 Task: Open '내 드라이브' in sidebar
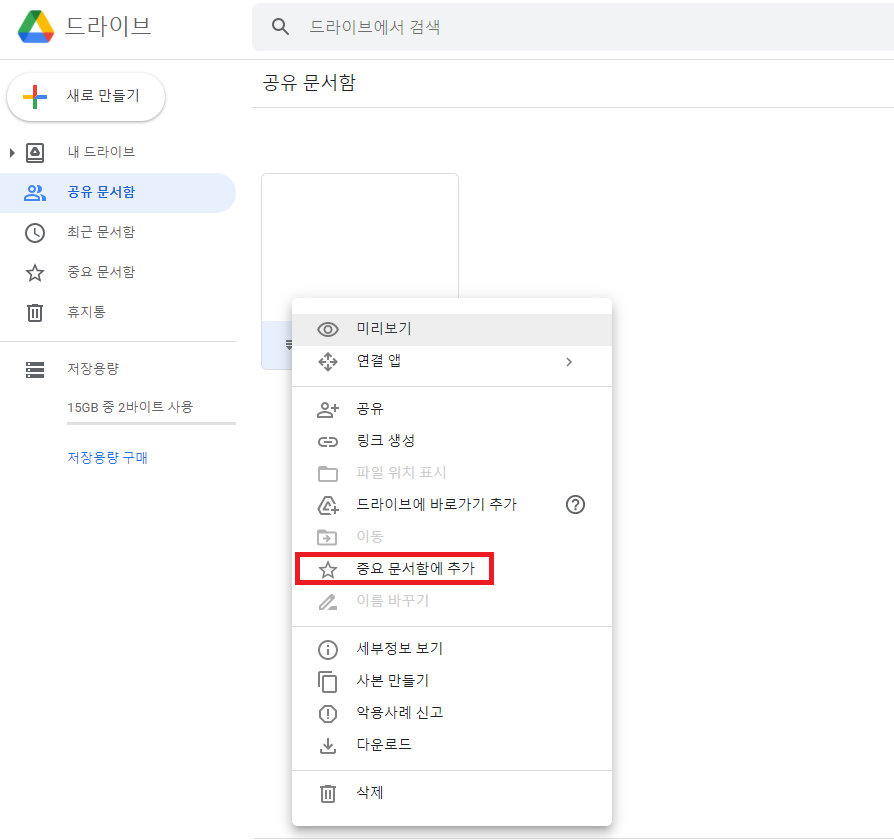coord(118,152)
